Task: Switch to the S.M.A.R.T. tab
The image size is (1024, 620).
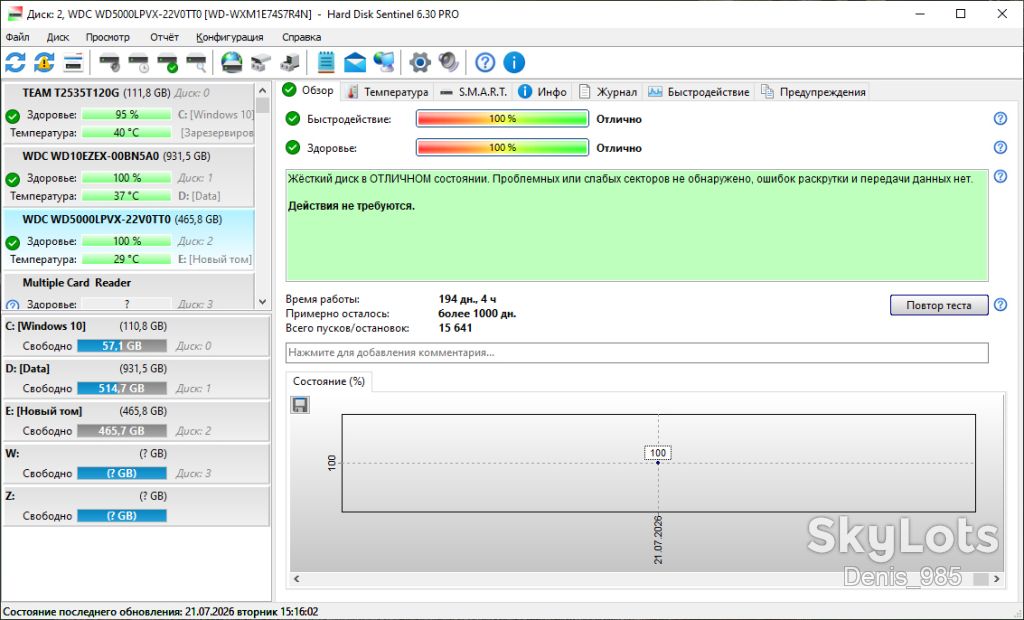Action: (x=473, y=92)
